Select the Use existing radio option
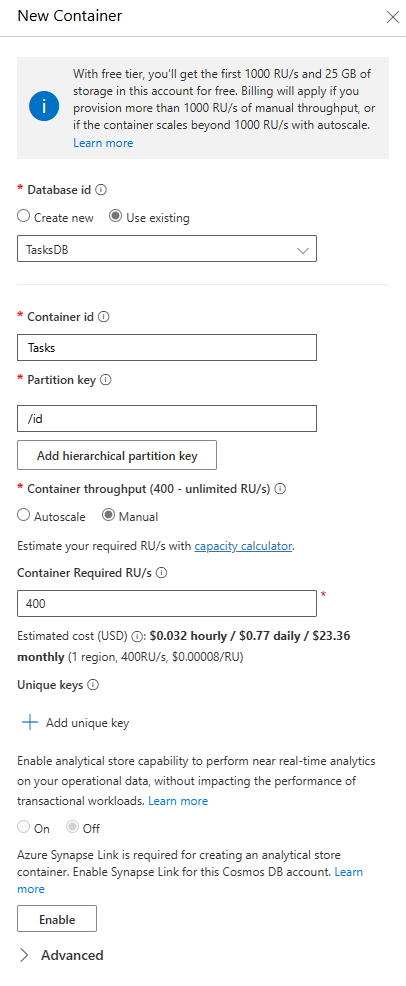 tap(116, 216)
